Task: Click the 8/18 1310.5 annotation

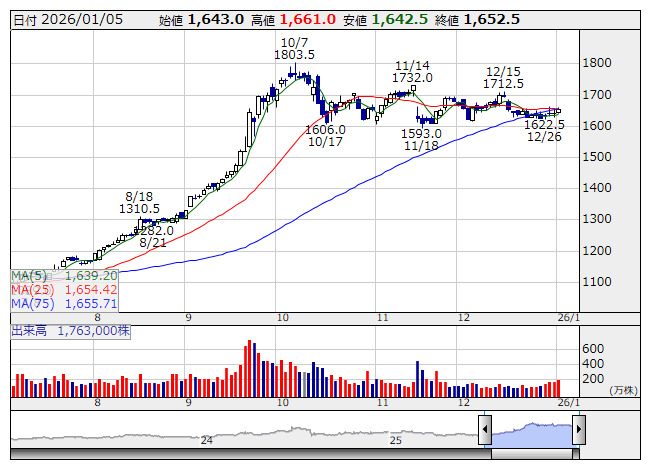Action: click(x=139, y=202)
